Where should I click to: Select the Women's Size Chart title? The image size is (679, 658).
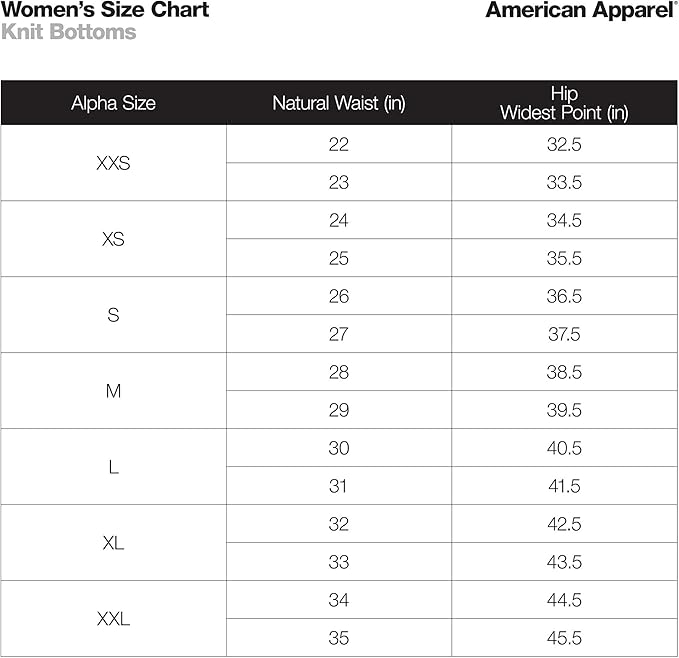(x=105, y=11)
